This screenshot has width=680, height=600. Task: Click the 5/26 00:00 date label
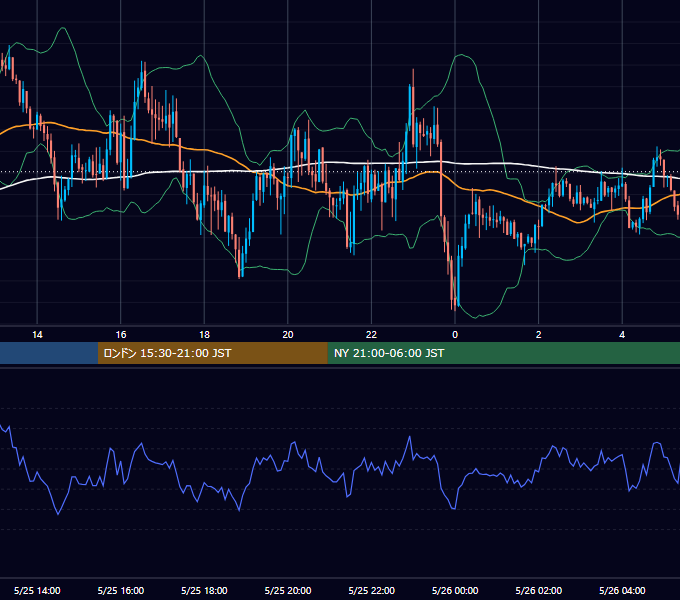pos(455,590)
